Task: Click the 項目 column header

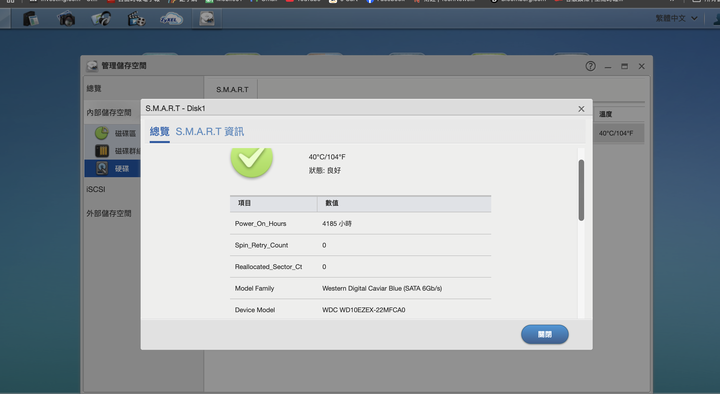Action: click(244, 203)
